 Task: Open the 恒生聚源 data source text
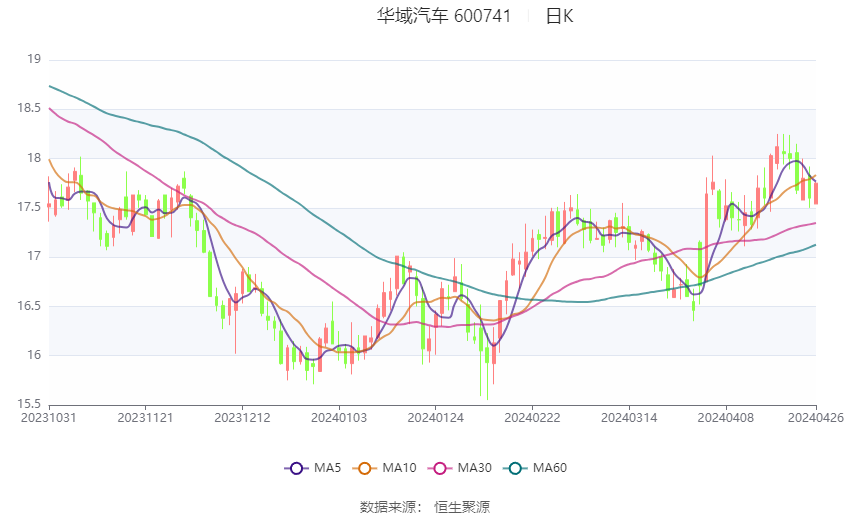coord(462,507)
